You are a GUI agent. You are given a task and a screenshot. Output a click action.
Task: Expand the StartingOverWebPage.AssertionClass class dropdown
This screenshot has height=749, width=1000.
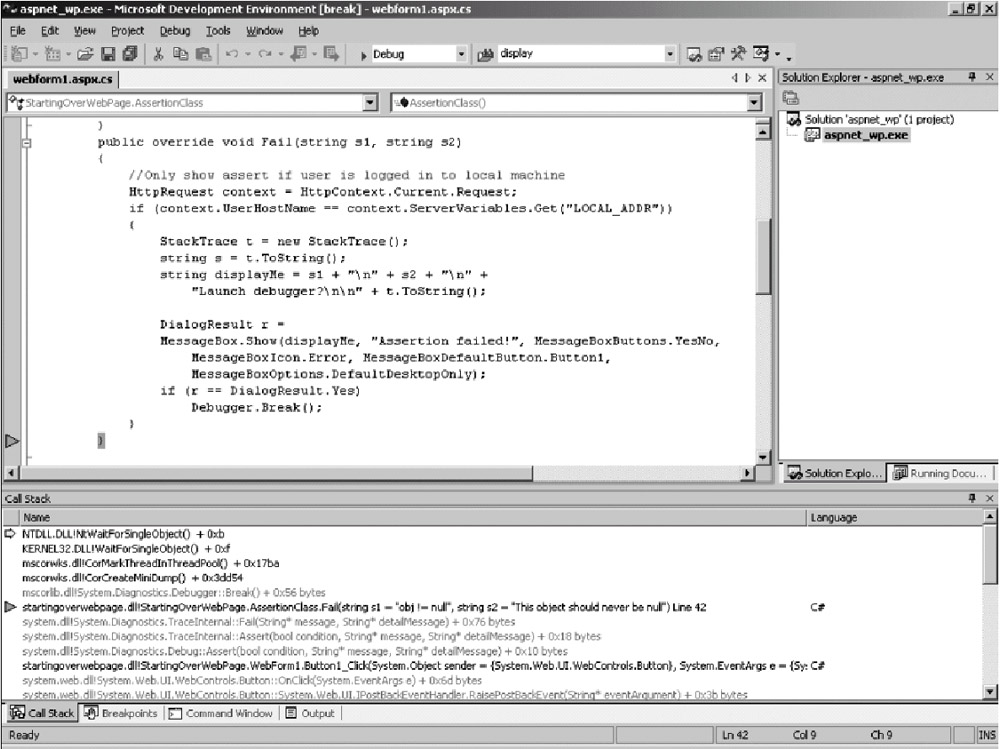coord(370,102)
